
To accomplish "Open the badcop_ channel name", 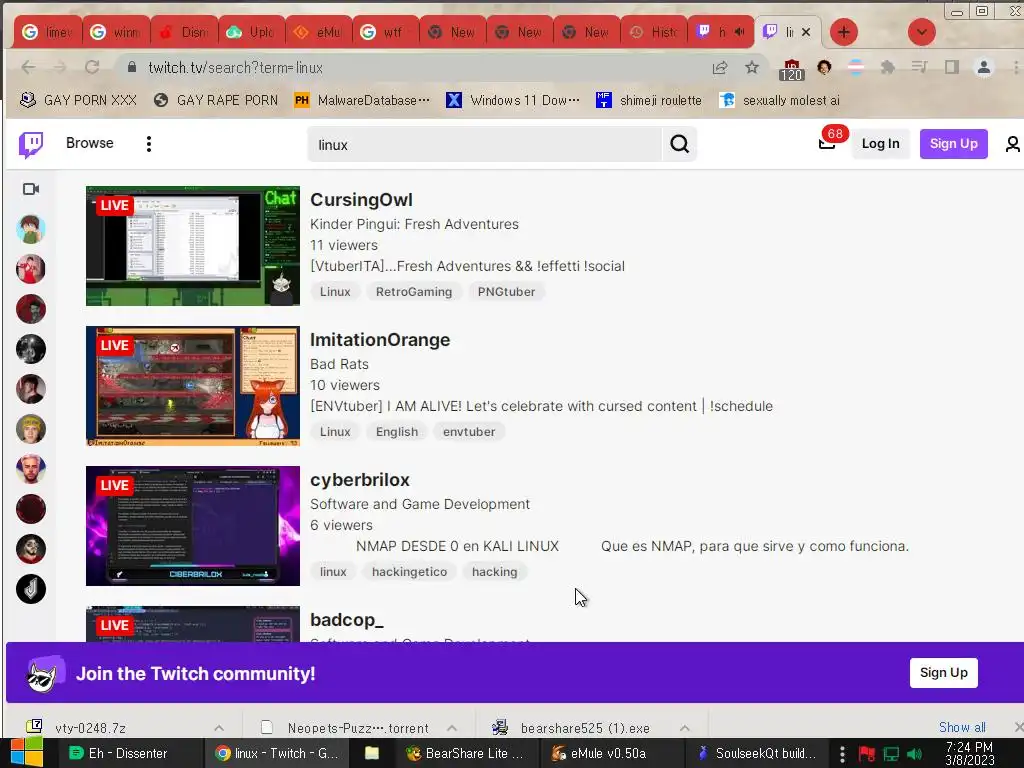I will 347,620.
